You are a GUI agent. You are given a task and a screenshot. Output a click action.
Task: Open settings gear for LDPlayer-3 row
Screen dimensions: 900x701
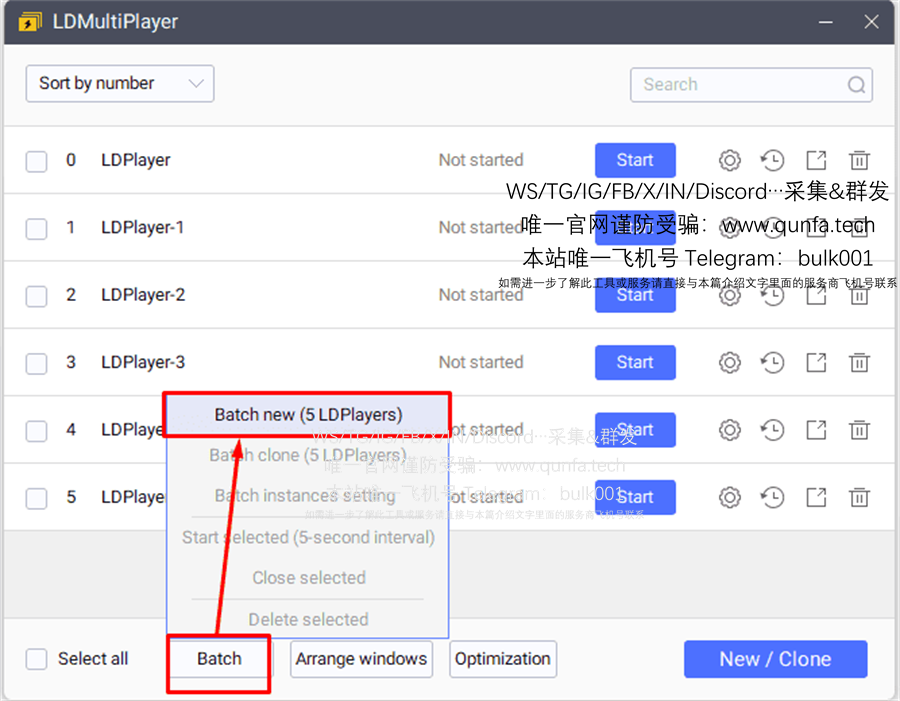click(730, 363)
